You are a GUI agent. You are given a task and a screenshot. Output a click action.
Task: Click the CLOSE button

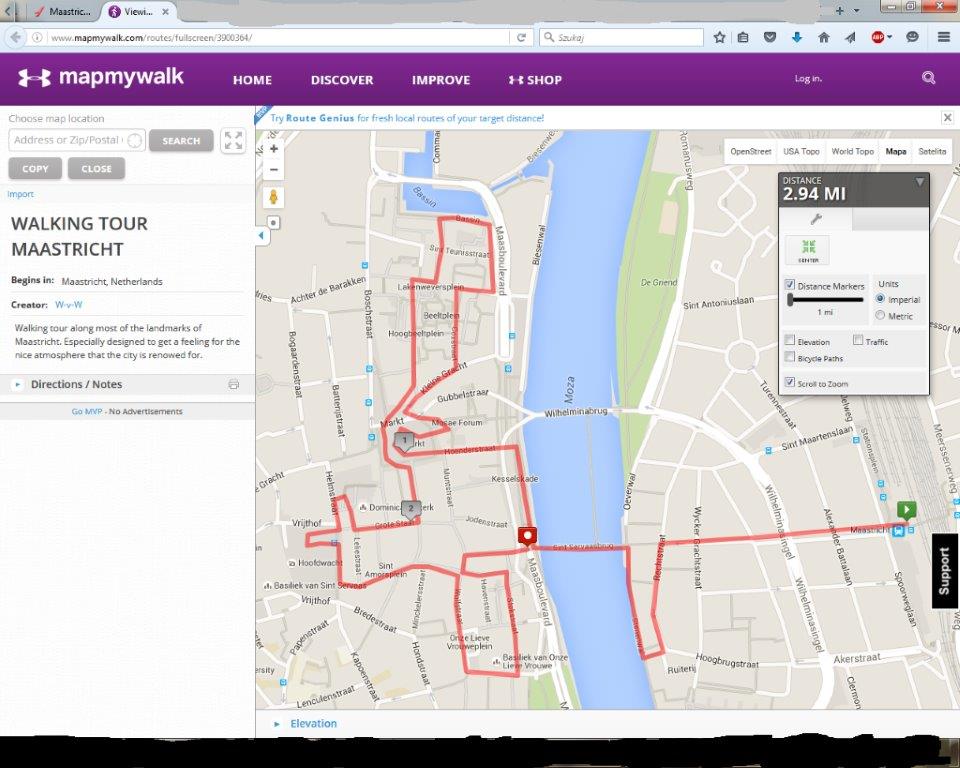click(96, 168)
